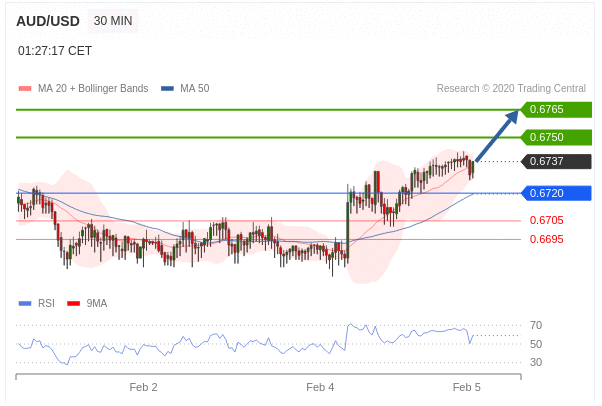Click the MA 50 legend label
This screenshot has width=602, height=406.
[x=195, y=88]
